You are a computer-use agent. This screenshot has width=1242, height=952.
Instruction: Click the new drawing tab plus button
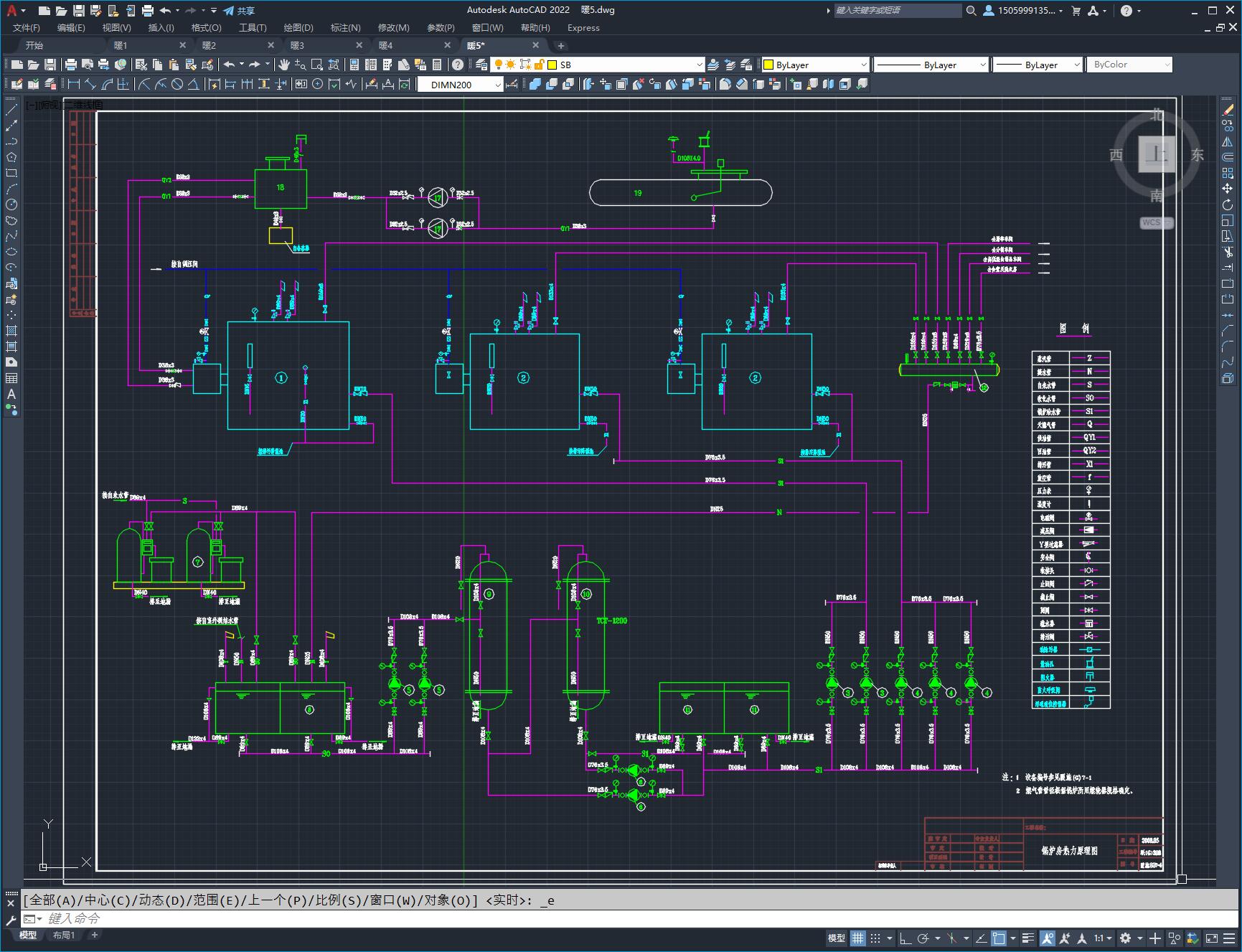(561, 45)
